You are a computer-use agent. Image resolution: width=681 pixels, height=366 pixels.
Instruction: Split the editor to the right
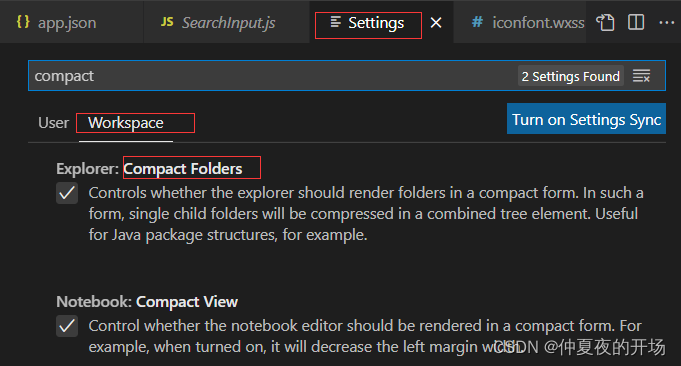pyautogui.click(x=636, y=22)
